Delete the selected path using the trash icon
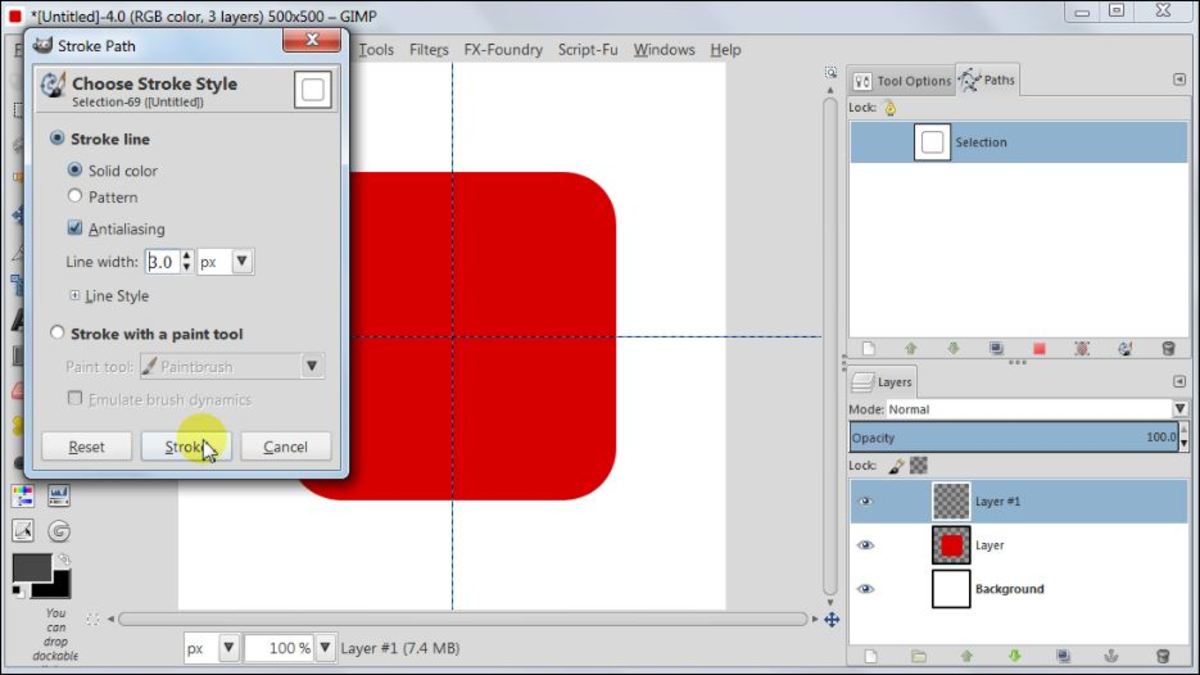Viewport: 1200px width, 675px height. [x=1167, y=348]
